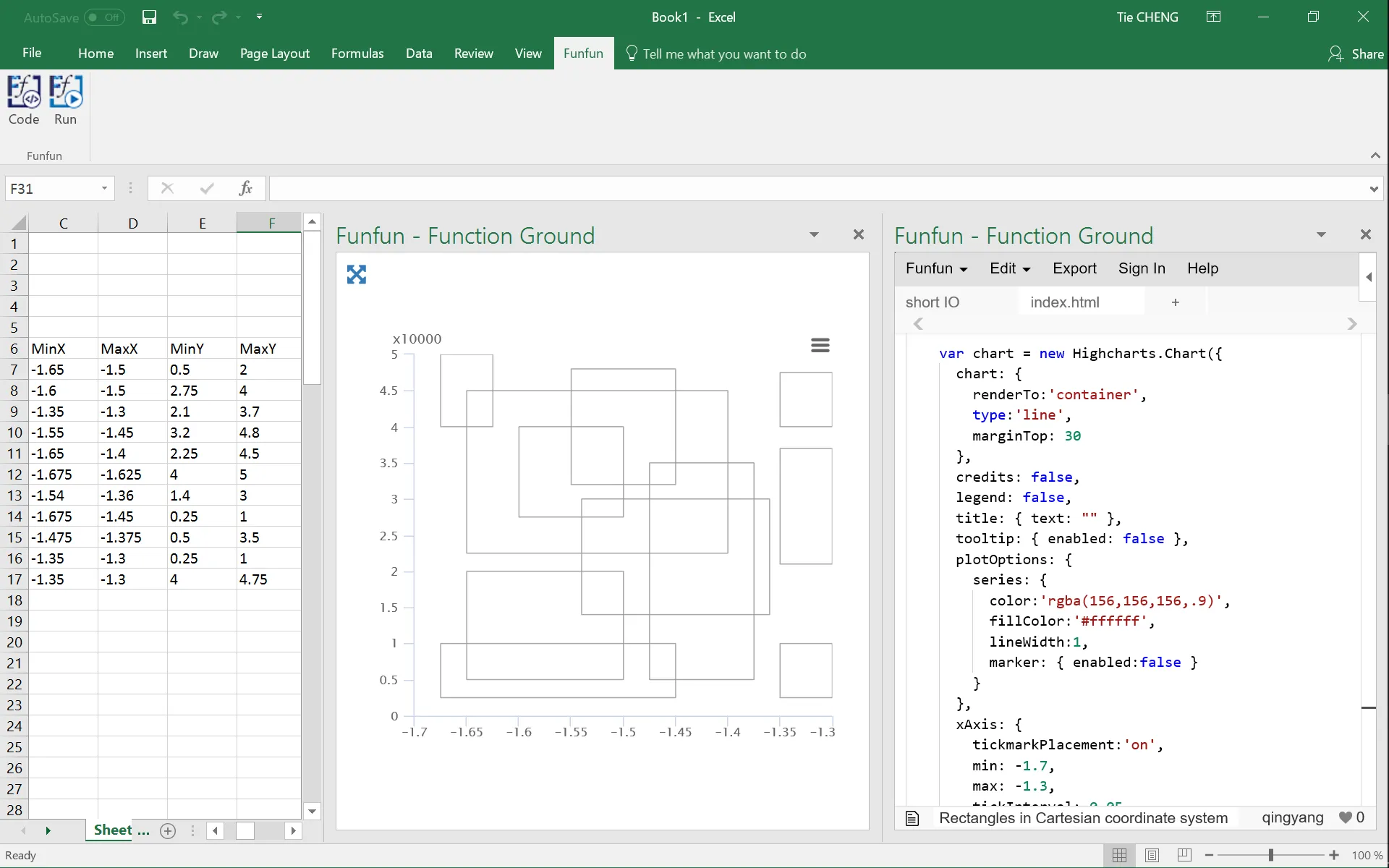The height and width of the screenshot is (868, 1389).
Task: Click the Save icon in title bar
Action: click(149, 17)
